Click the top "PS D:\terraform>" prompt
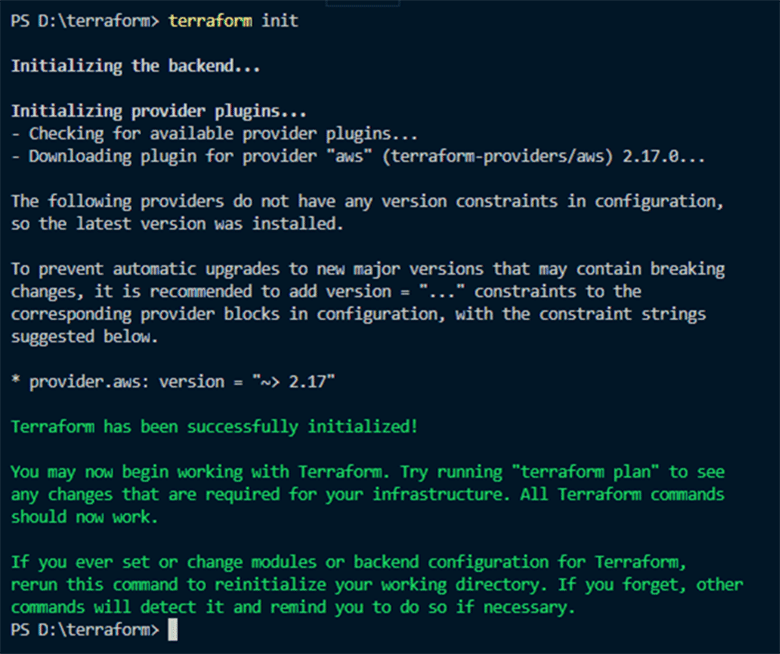The width and height of the screenshot is (780, 654). click(84, 20)
